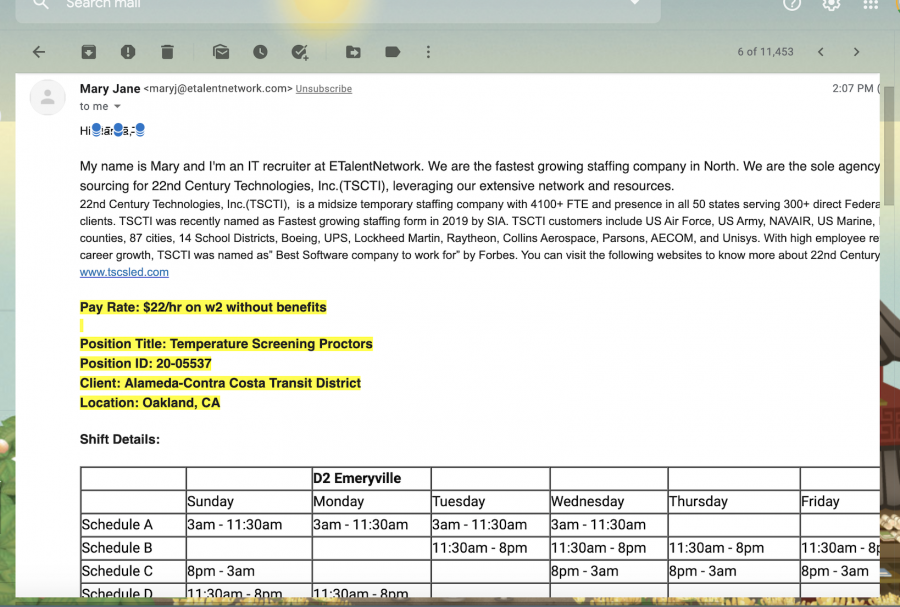Click the Location: Oakland, CA line
Image resolution: width=900 pixels, height=607 pixels.
pos(150,403)
